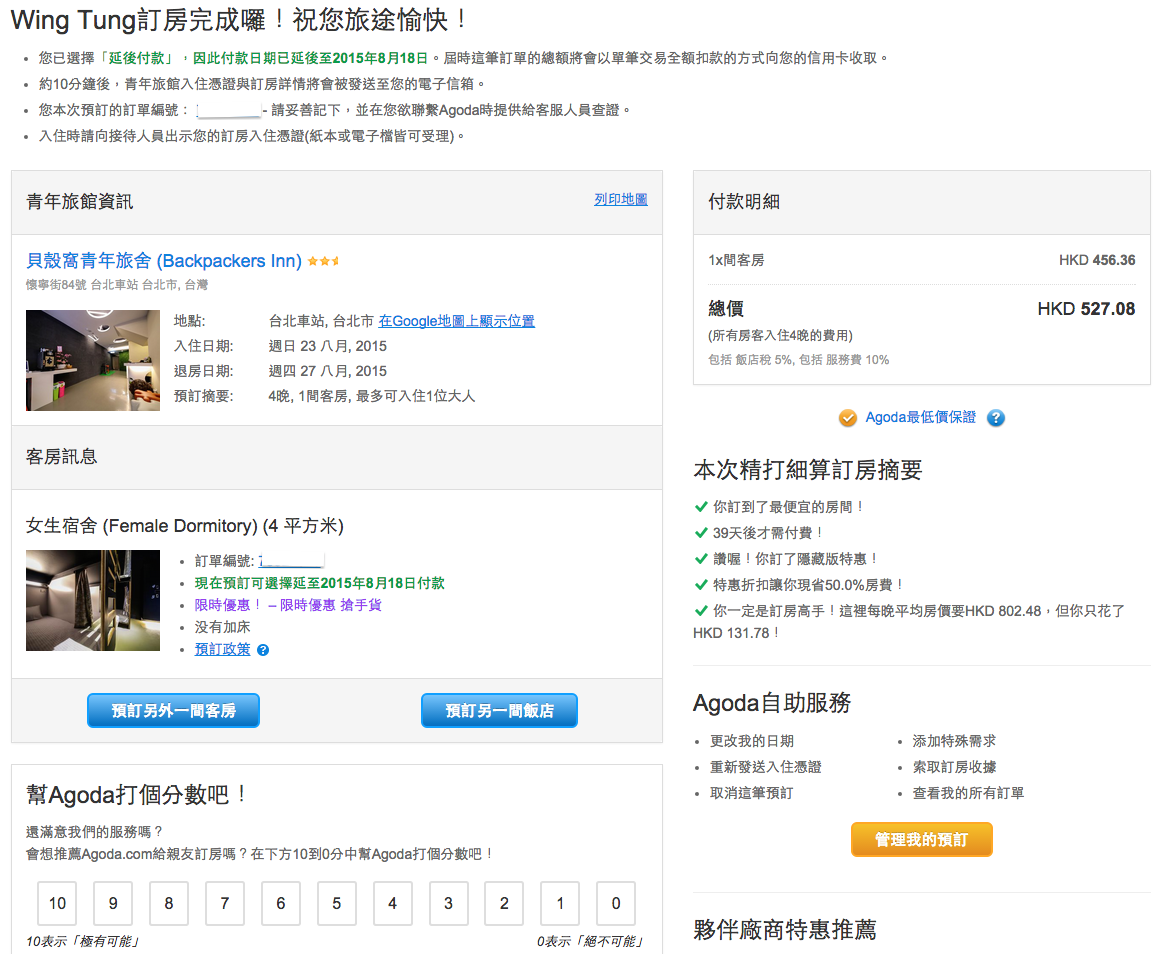The height and width of the screenshot is (954, 1160).
Task: Show location via 在Google地圖上顯示位置 link
Action: [456, 321]
